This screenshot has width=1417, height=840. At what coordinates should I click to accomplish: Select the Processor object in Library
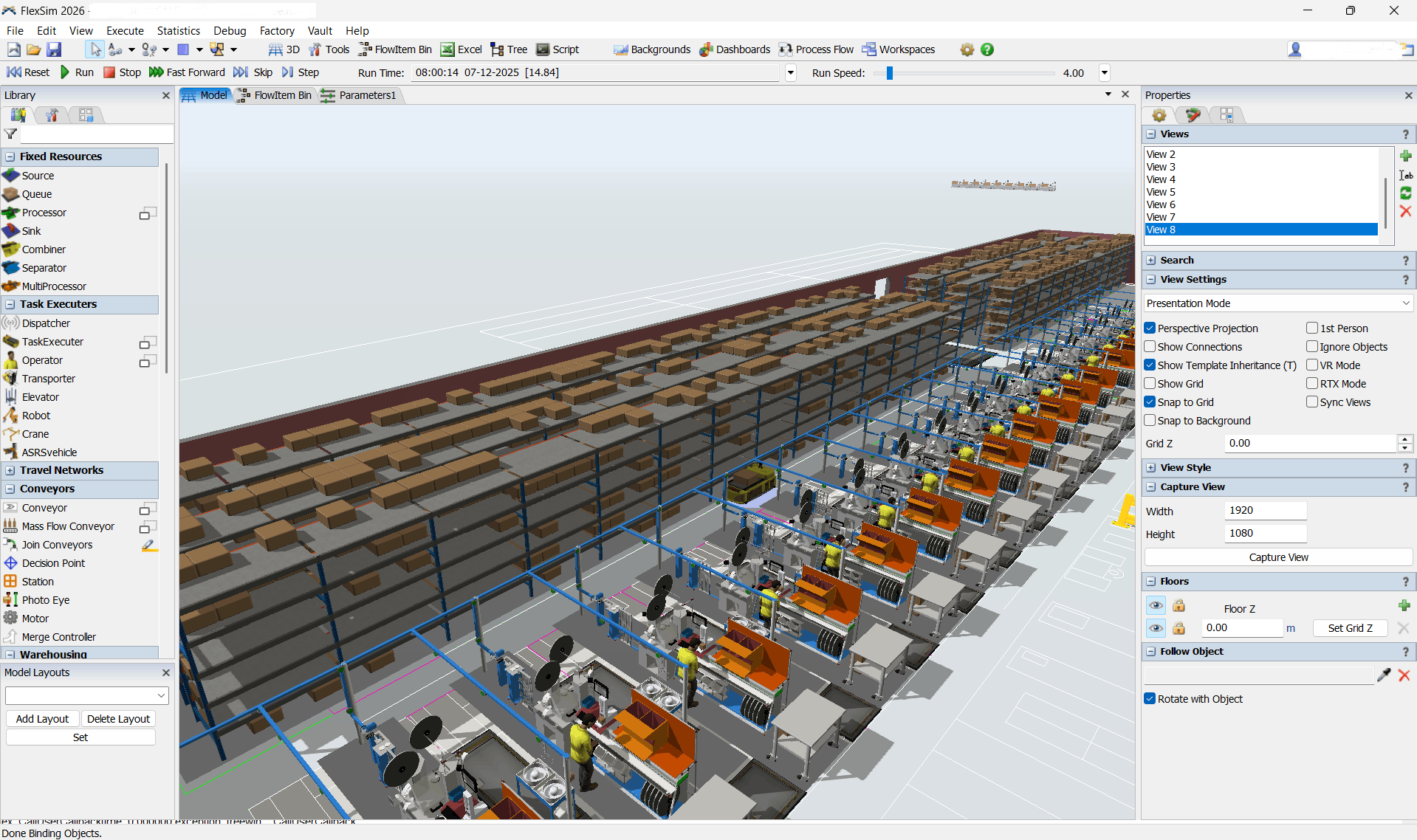click(x=44, y=213)
